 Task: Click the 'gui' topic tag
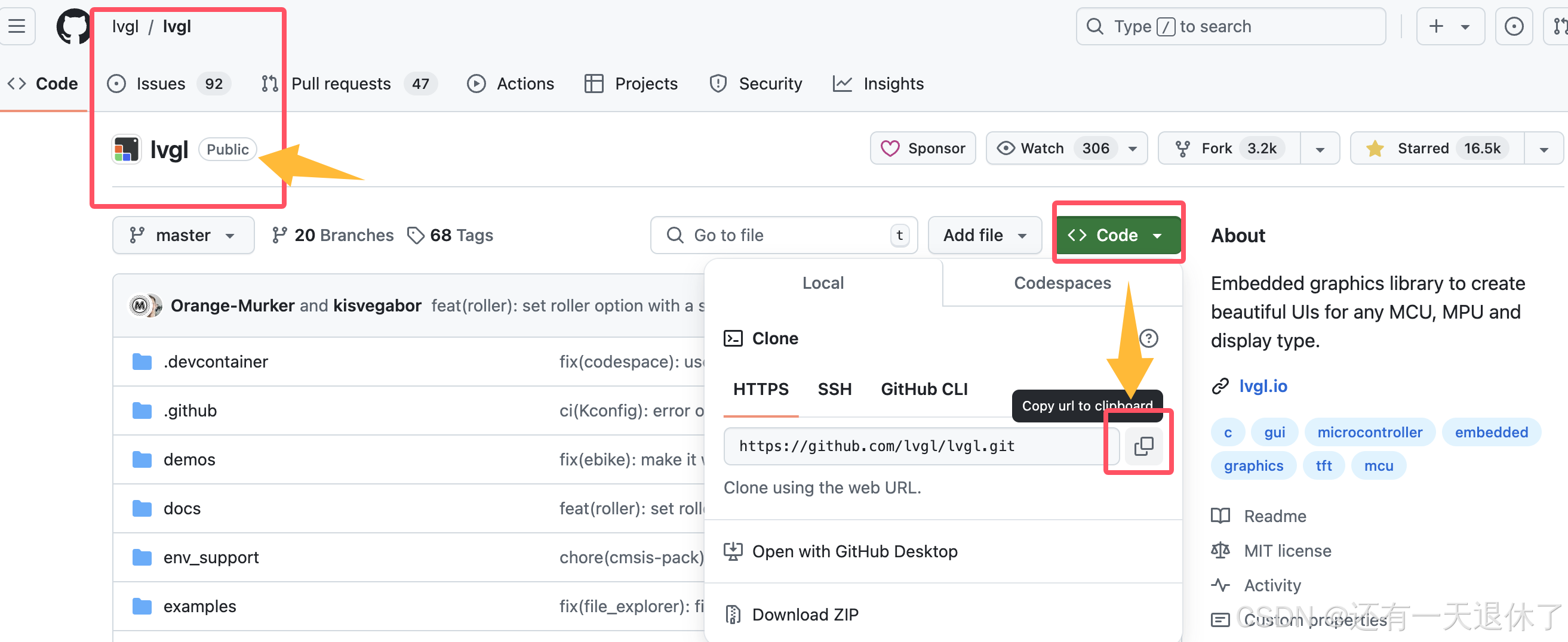[1275, 432]
